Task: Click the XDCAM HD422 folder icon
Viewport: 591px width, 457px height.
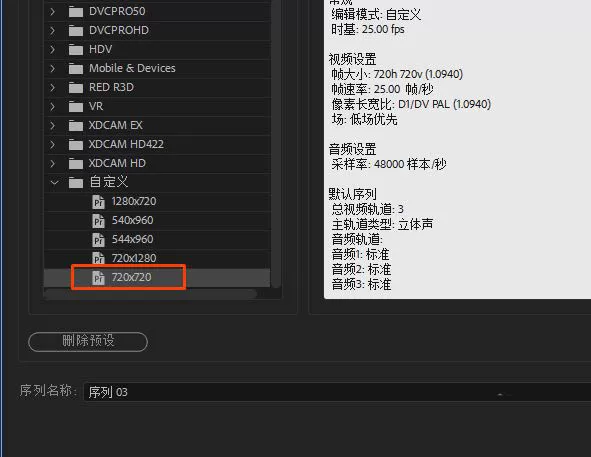Action: (x=76, y=145)
